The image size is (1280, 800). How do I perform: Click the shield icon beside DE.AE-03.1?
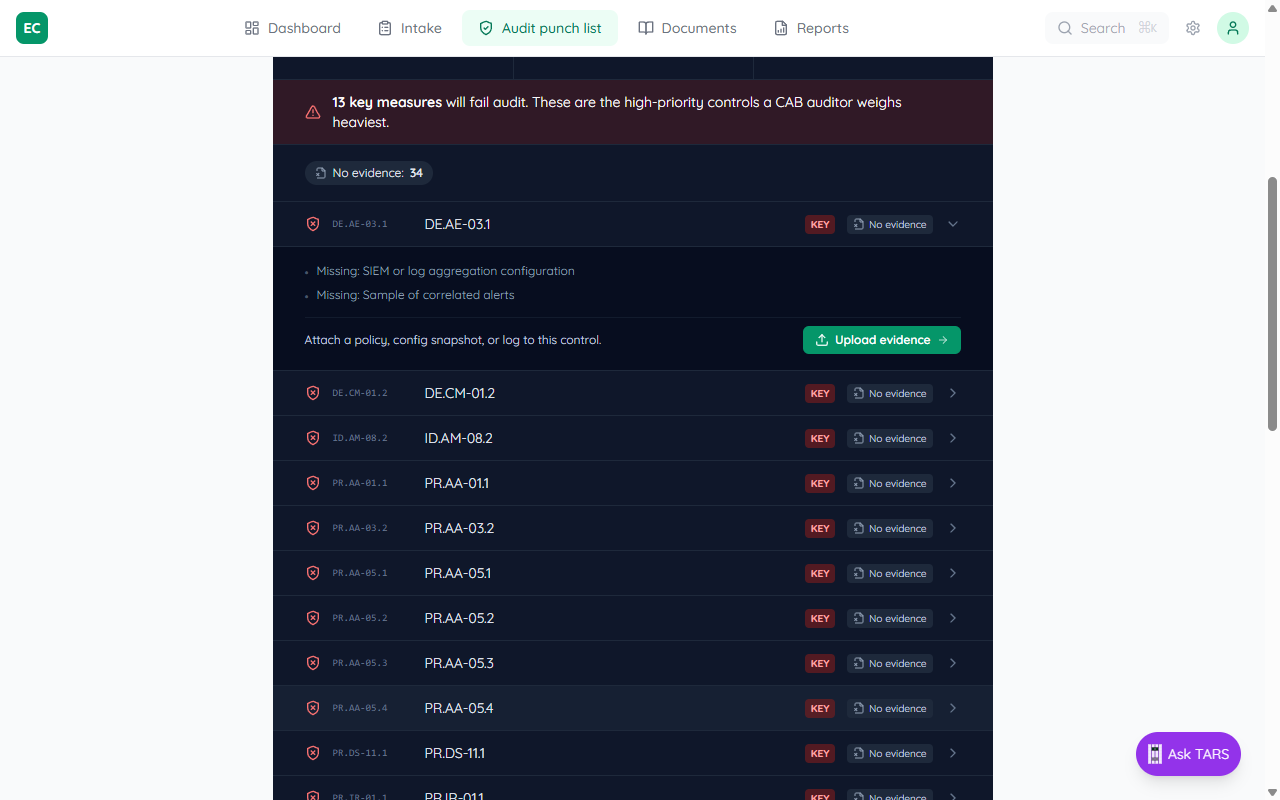tap(313, 224)
